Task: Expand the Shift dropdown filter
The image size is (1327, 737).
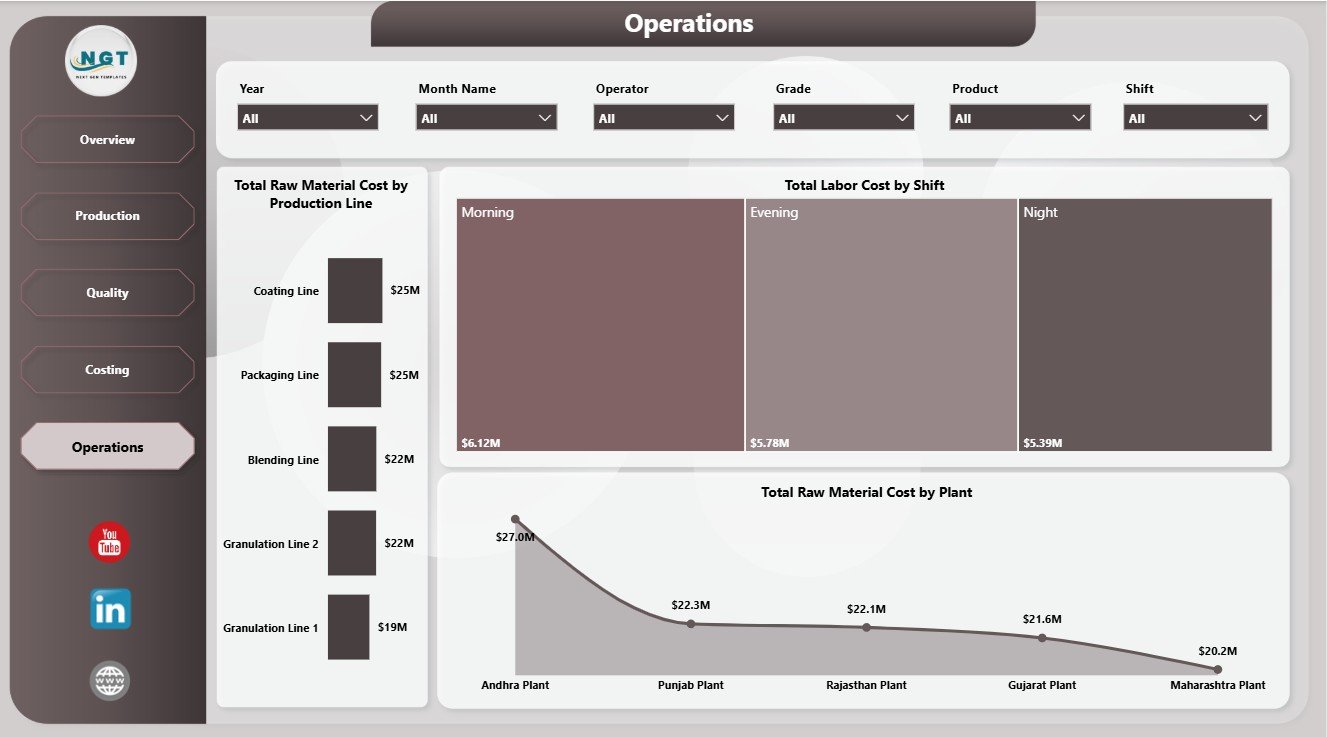Action: (x=1196, y=118)
